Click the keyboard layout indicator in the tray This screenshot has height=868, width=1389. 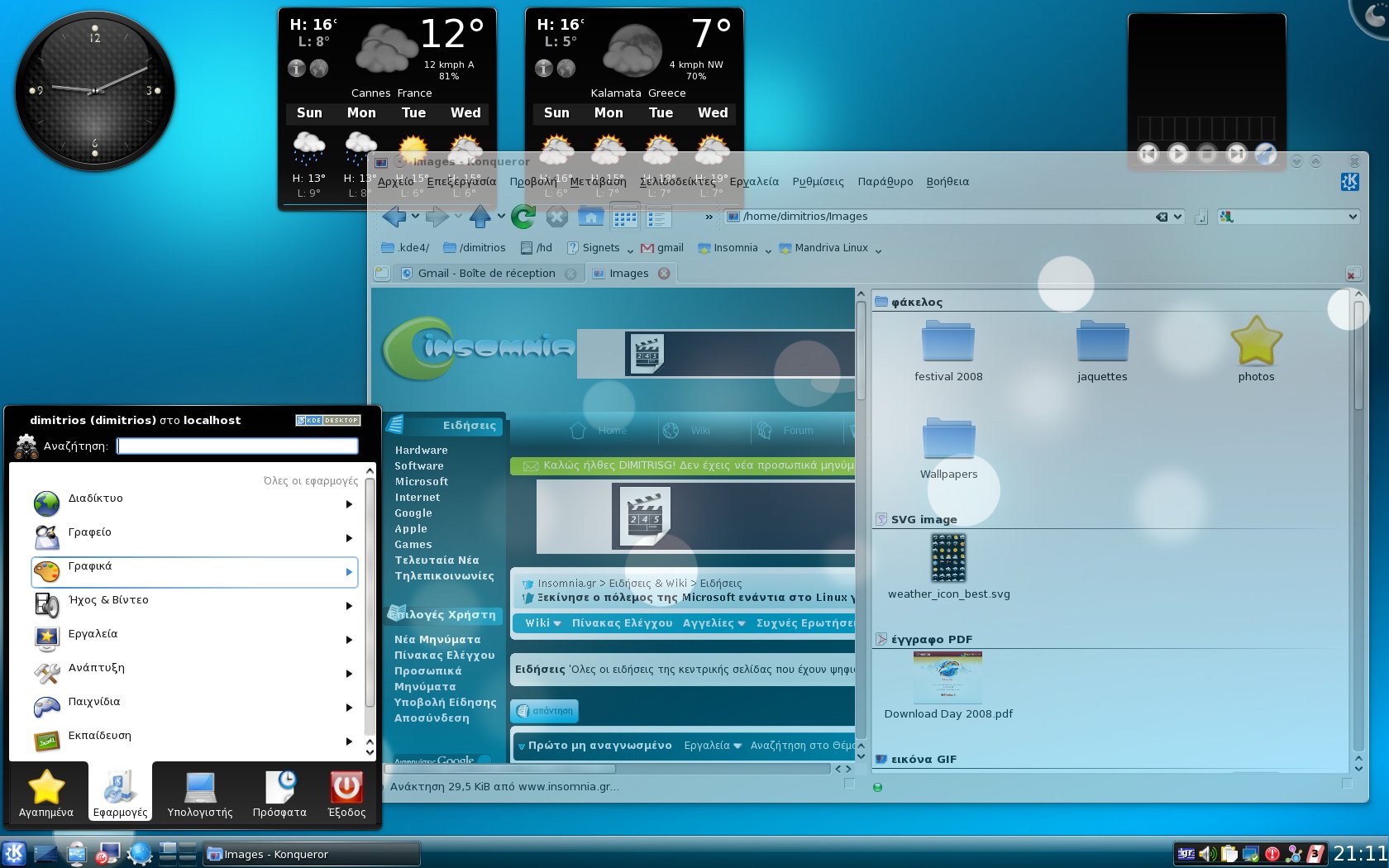(1186, 854)
